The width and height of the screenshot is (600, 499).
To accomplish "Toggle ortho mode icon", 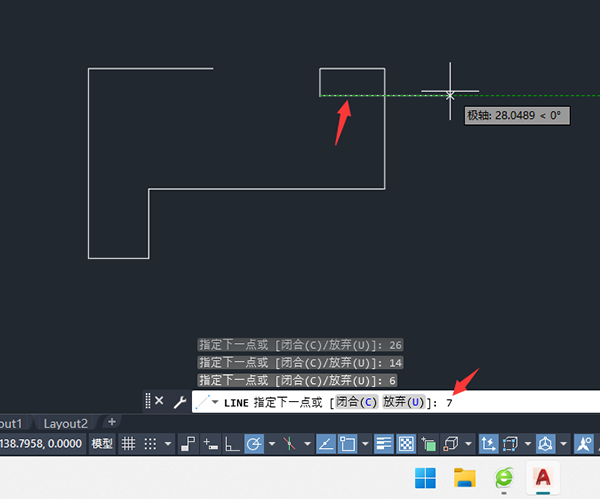I will tap(232, 444).
